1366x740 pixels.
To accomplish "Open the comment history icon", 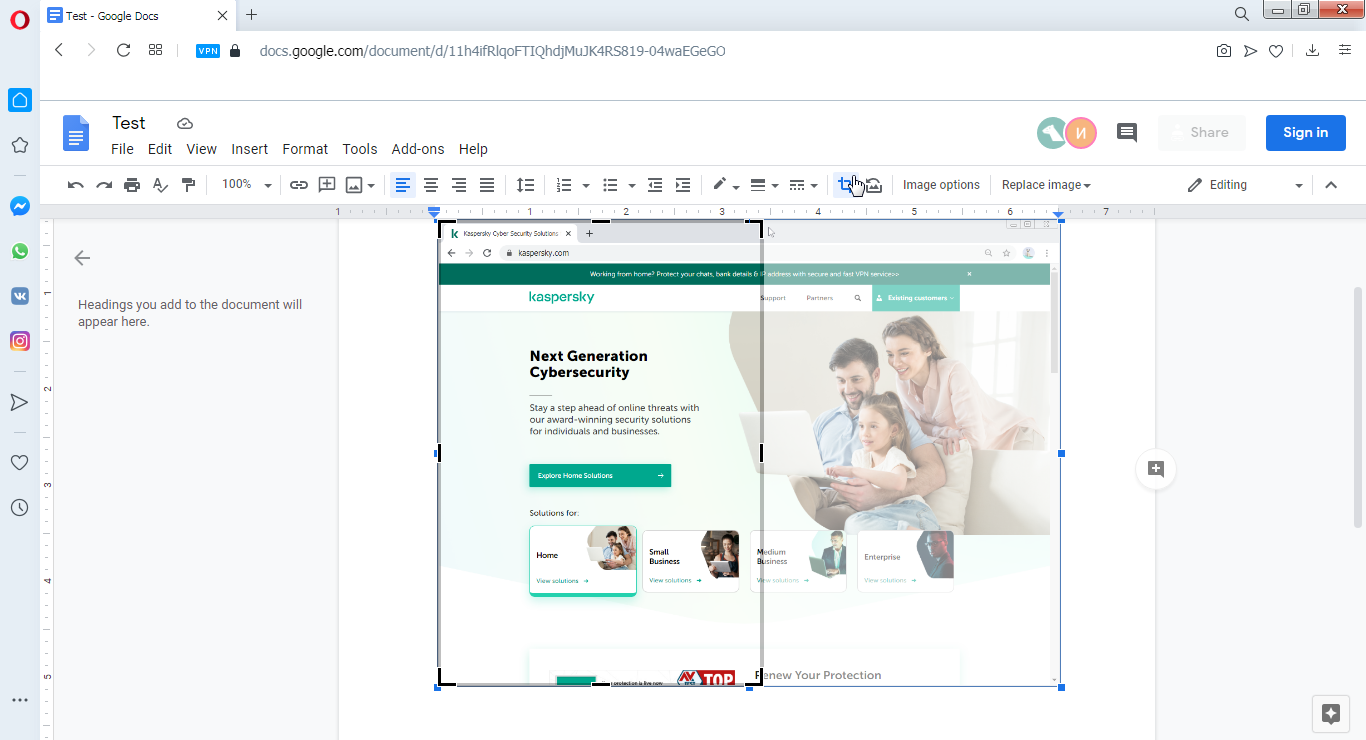I will coord(1127,132).
